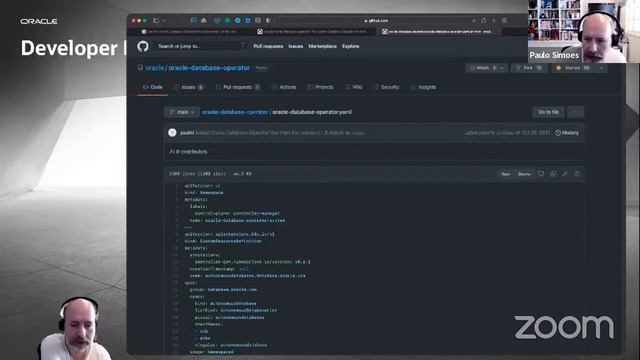Select the Projects tab
Screen dimensions: 640x360
[320, 87]
